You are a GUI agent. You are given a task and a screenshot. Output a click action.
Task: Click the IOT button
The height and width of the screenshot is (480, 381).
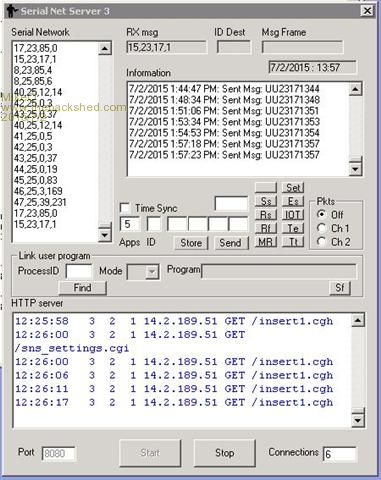point(293,215)
